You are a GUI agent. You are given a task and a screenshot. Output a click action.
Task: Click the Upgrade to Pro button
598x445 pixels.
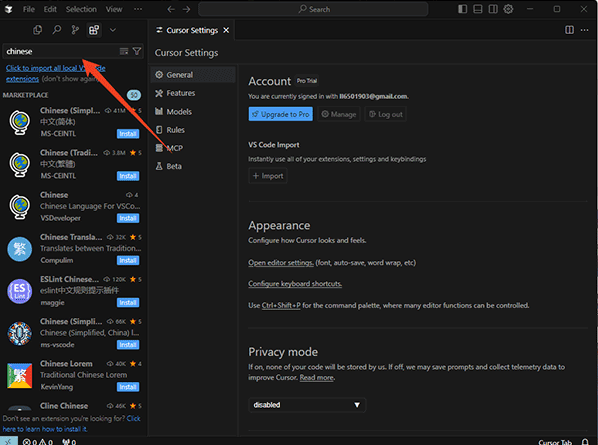tap(281, 114)
